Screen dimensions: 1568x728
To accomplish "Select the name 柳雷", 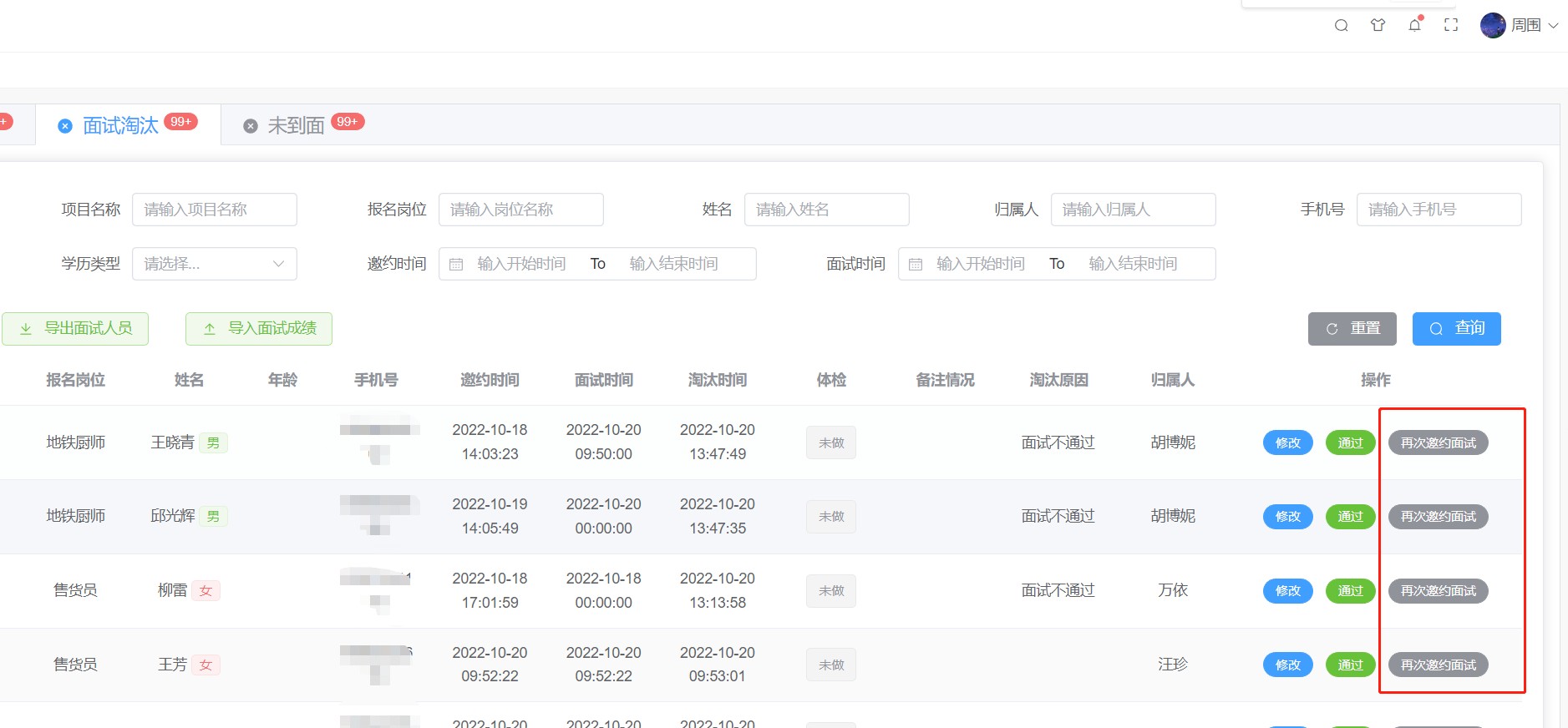I will pyautogui.click(x=172, y=590).
